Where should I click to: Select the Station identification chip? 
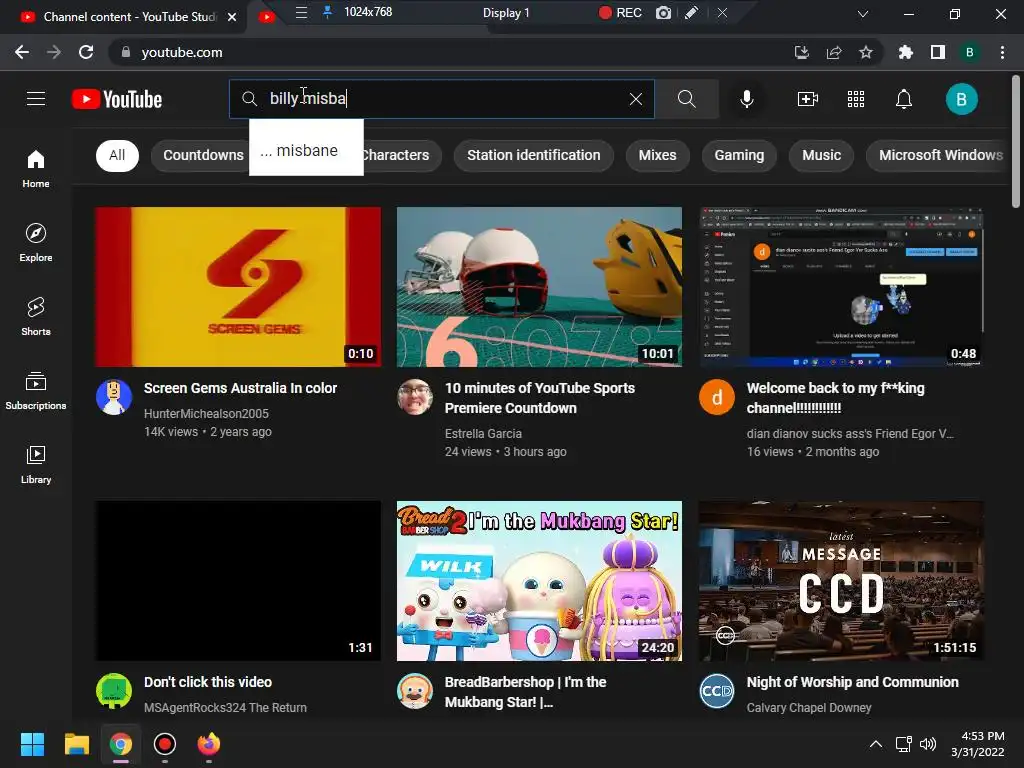(534, 155)
